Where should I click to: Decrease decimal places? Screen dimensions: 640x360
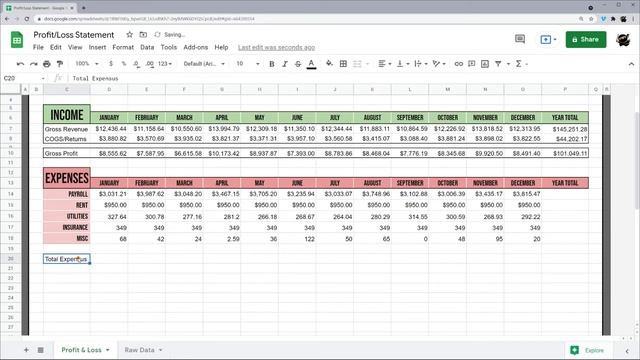(136, 64)
